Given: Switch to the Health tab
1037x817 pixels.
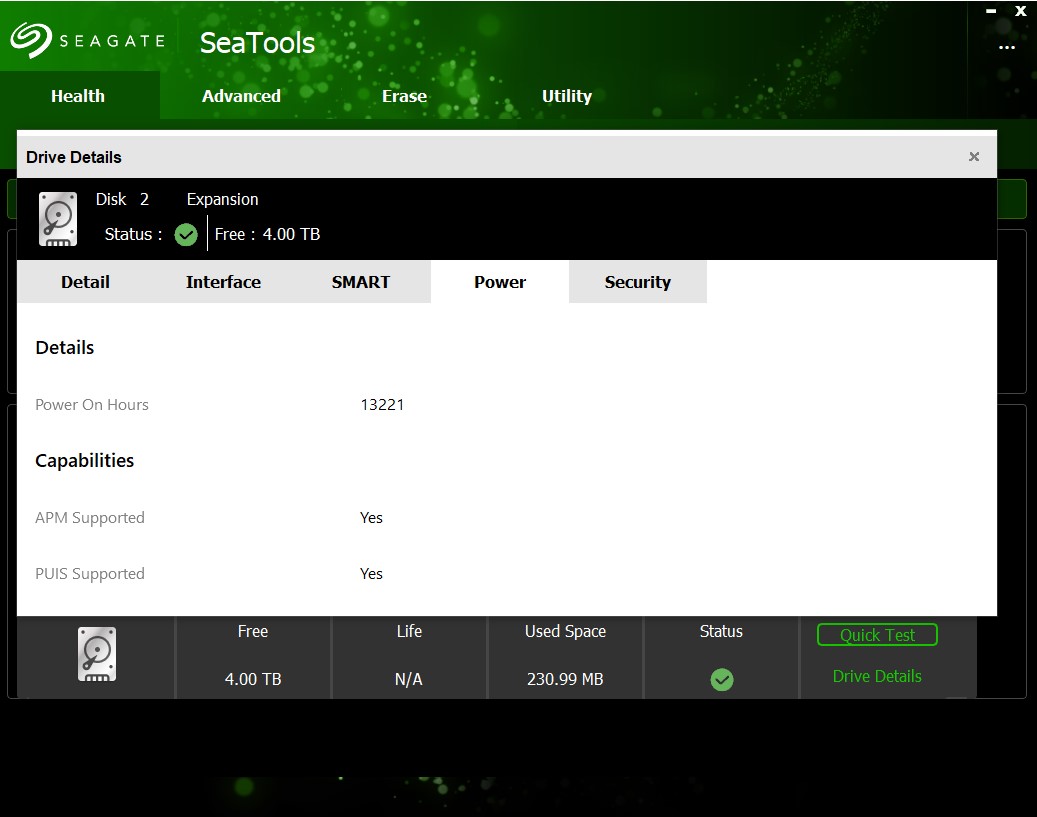Looking at the screenshot, I should pyautogui.click(x=78, y=96).
